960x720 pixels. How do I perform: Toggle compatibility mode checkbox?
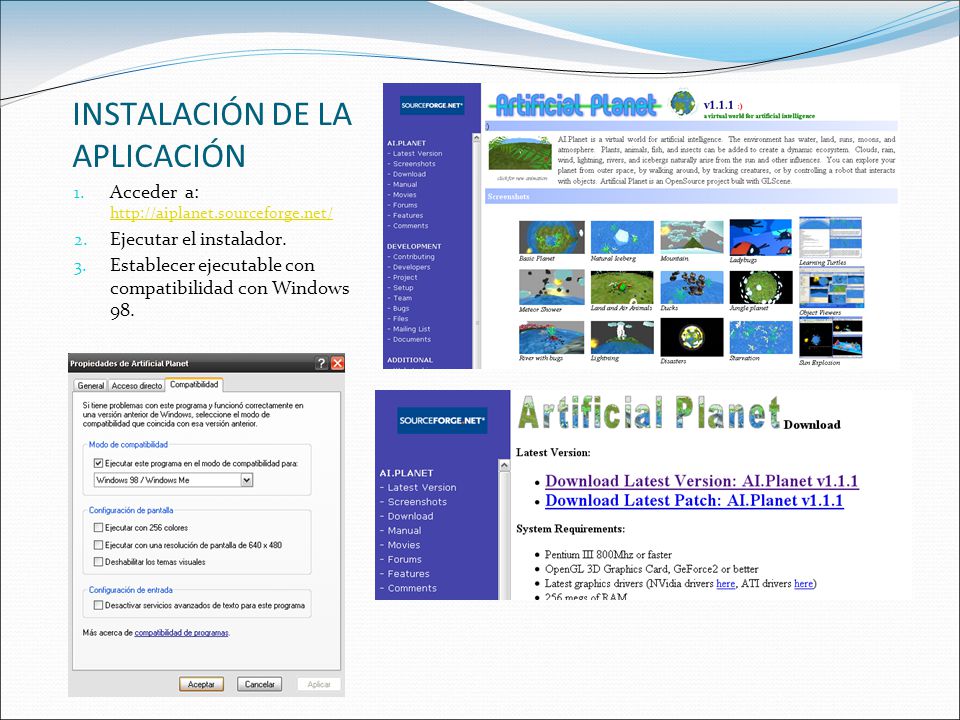98,463
